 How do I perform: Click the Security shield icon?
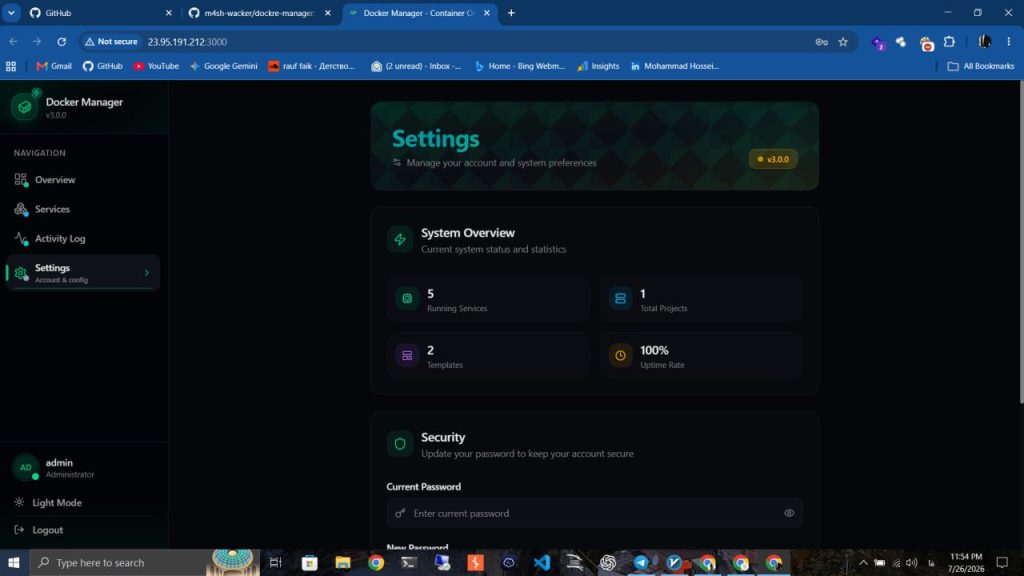[x=400, y=444]
